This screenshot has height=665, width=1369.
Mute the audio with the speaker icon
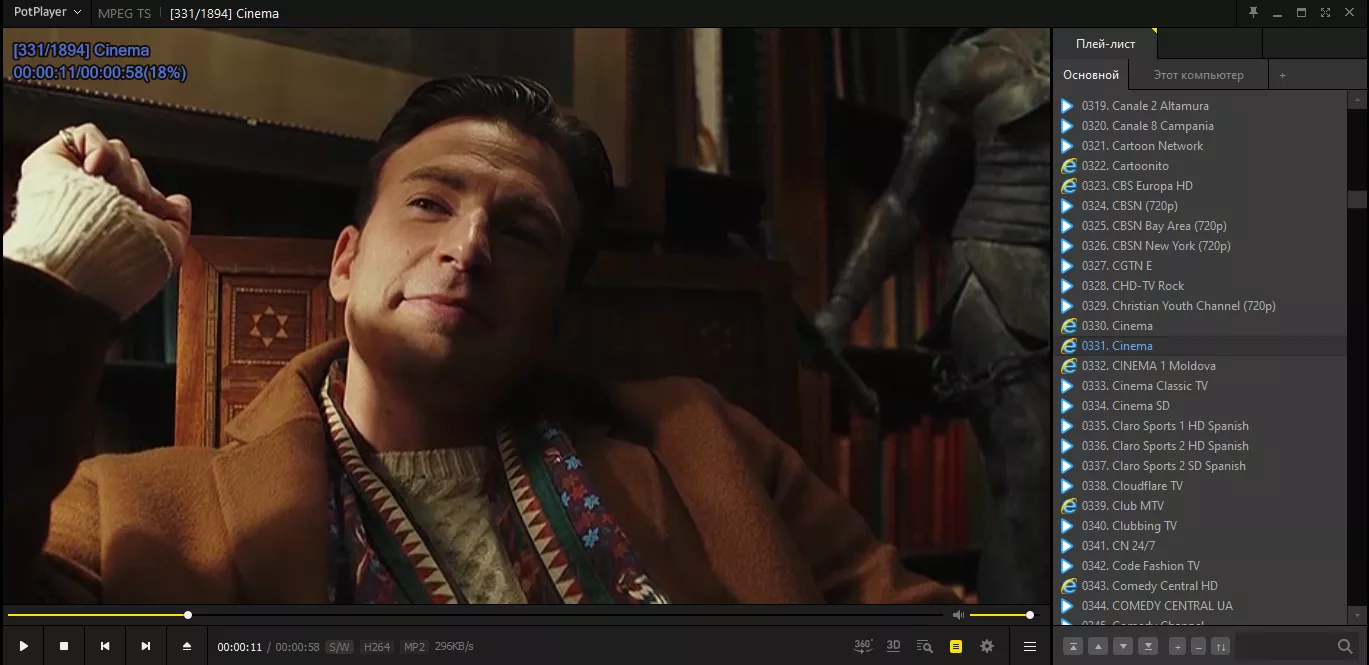pos(958,615)
